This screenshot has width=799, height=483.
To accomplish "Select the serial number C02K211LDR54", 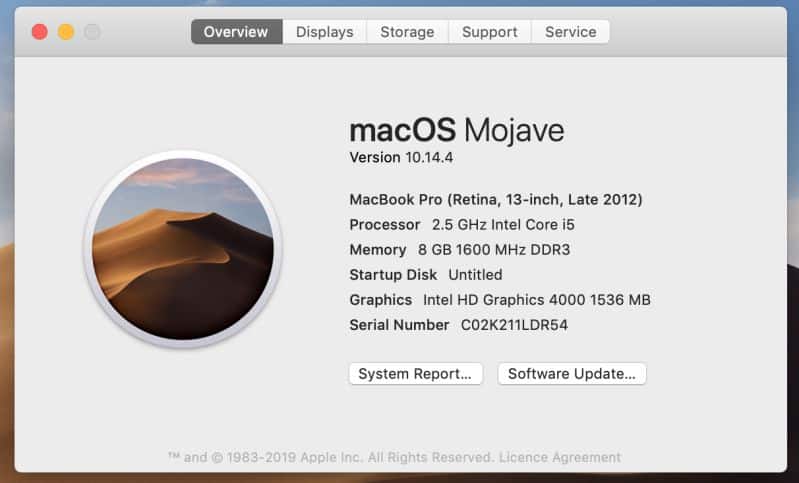I will pos(514,325).
